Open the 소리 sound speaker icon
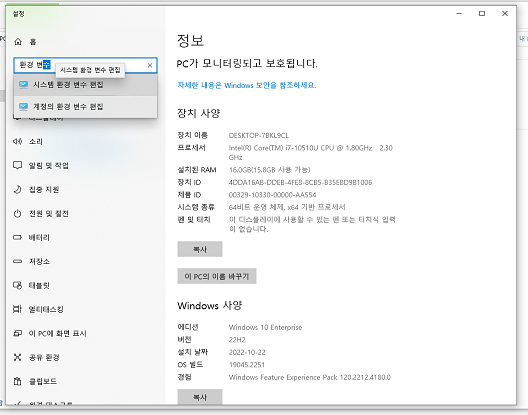The width and height of the screenshot is (528, 415). [18, 141]
